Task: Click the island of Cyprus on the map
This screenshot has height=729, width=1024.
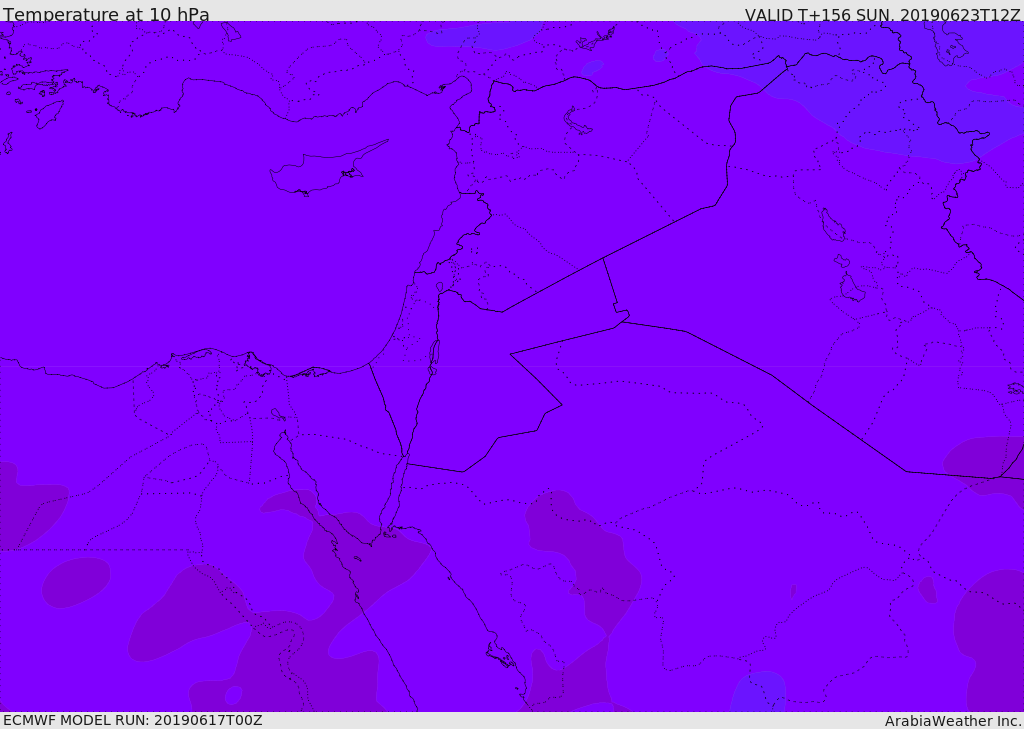Action: [320, 171]
